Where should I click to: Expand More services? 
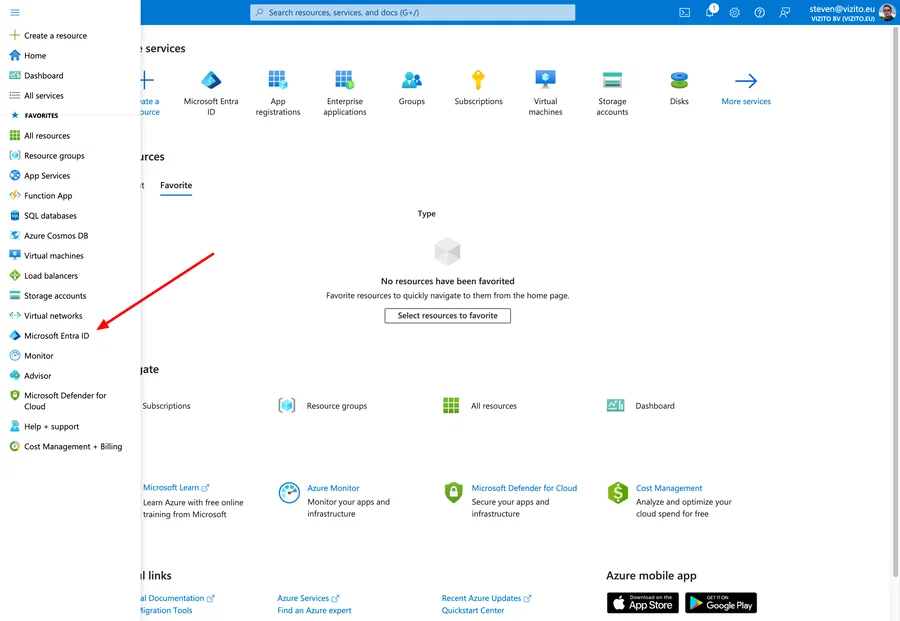click(x=745, y=88)
